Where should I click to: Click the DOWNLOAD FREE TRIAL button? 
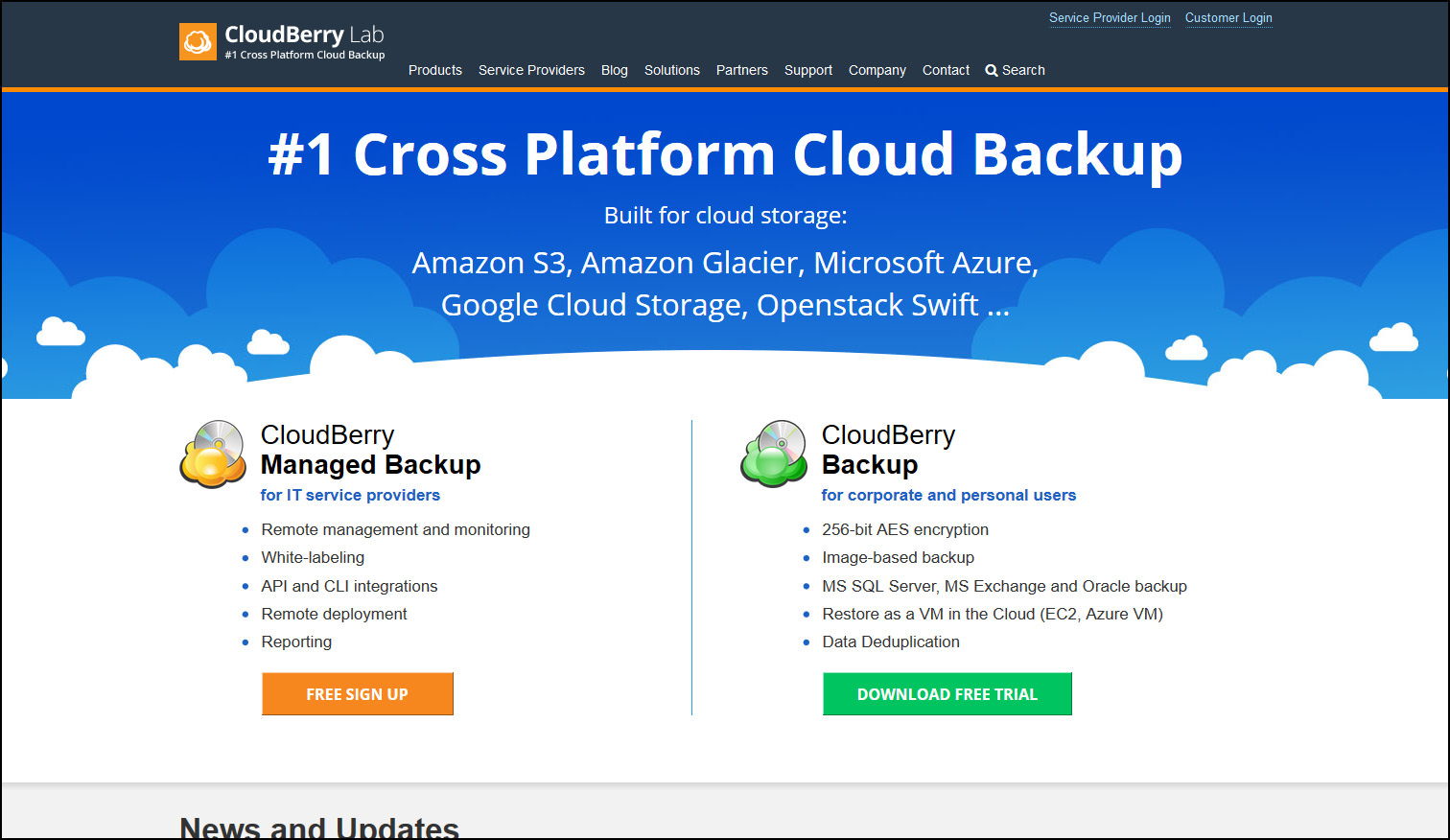point(947,693)
